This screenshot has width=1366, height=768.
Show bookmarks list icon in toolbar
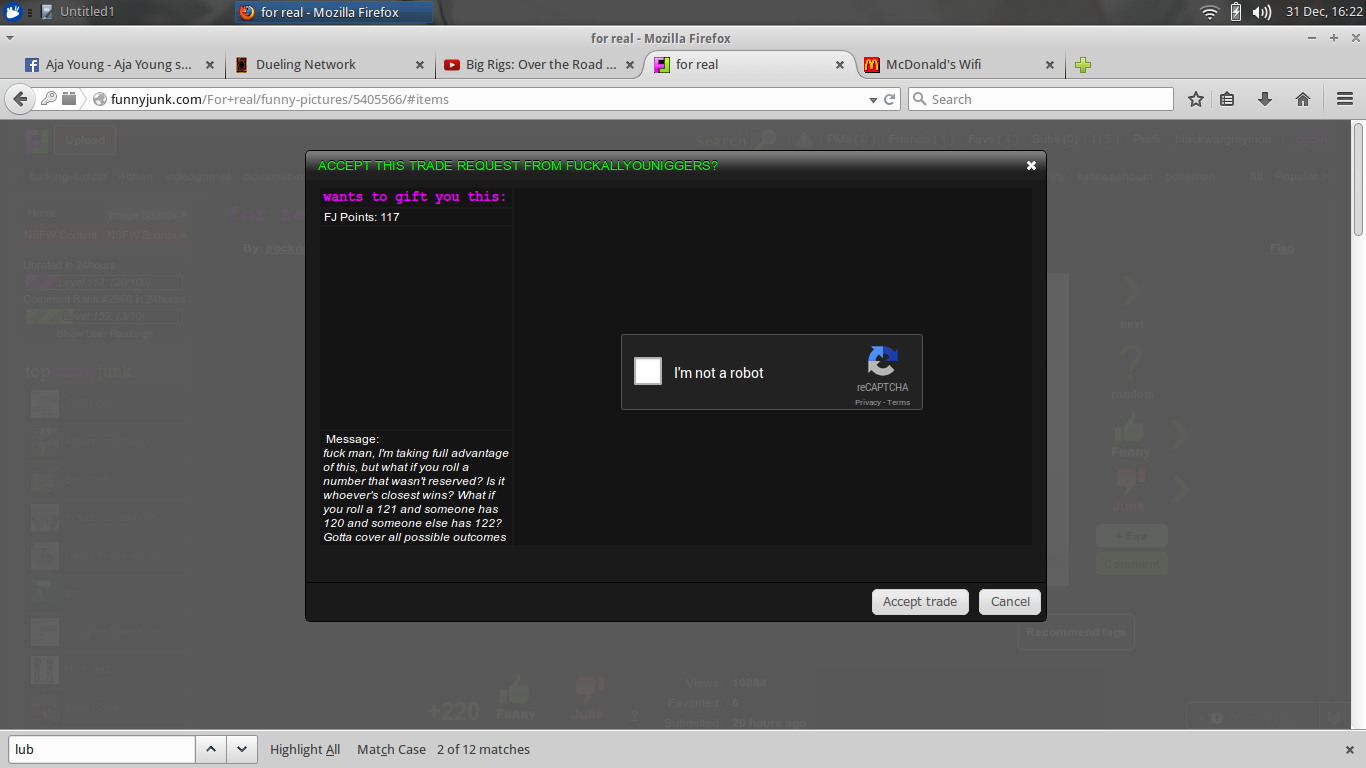(x=1228, y=99)
